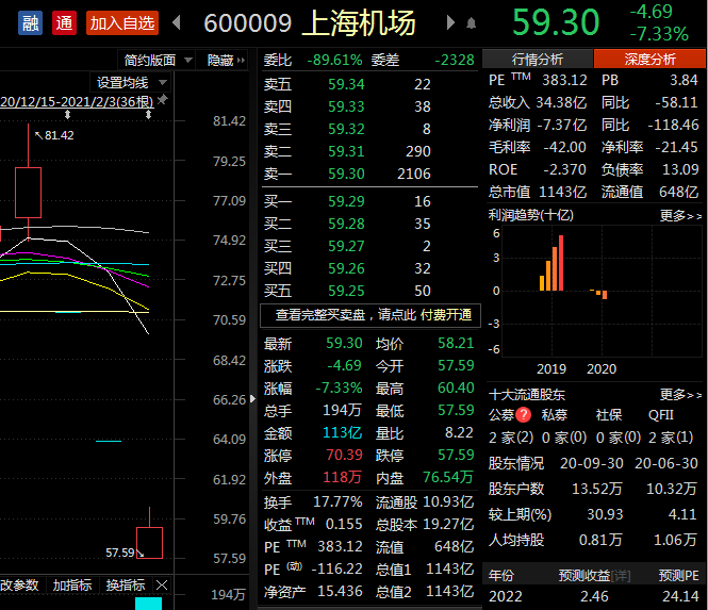Screen dimensions: 708x610
Task: Open 更多 link for 利润趋势
Action: (680, 216)
